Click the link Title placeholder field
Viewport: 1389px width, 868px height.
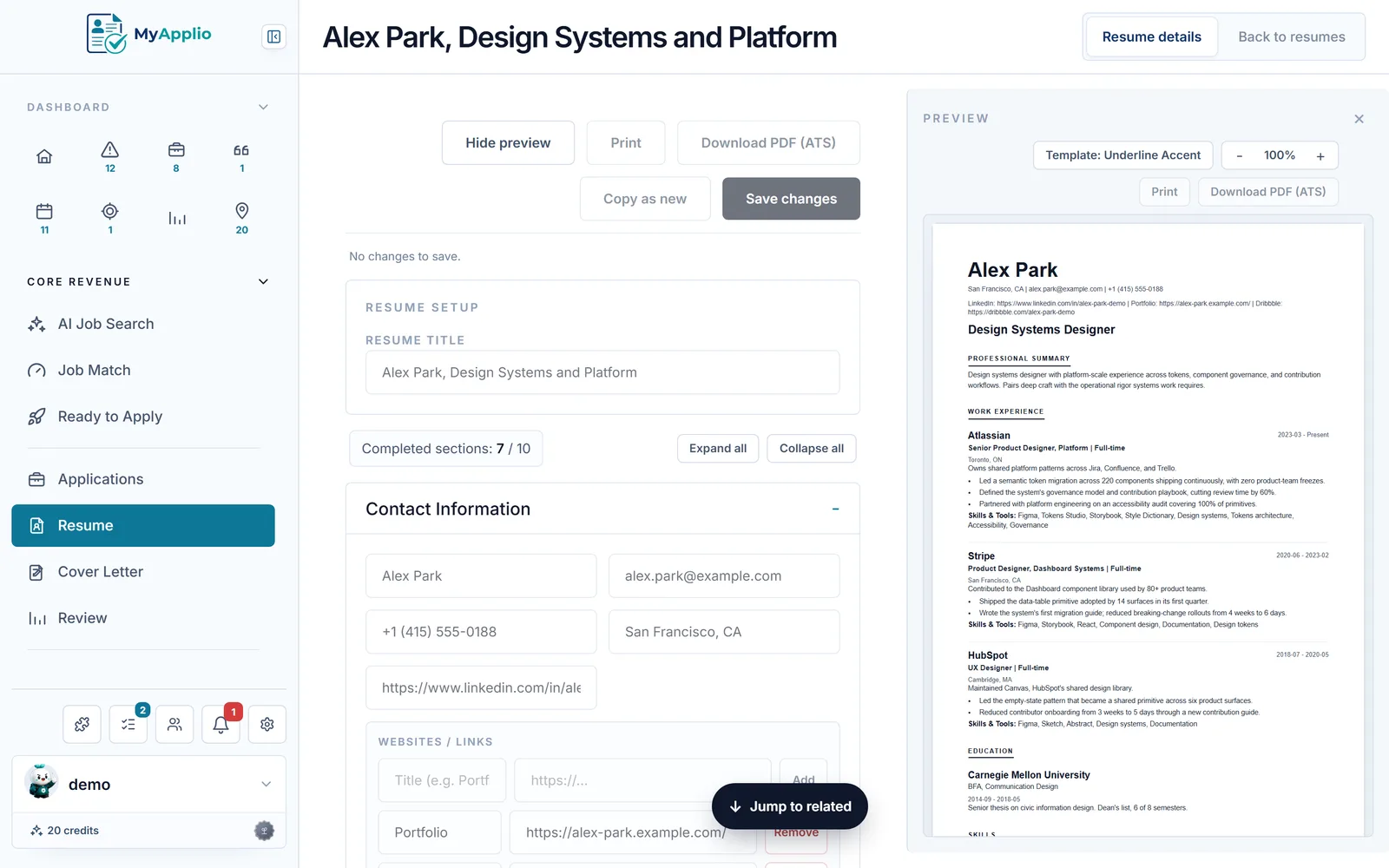(442, 780)
